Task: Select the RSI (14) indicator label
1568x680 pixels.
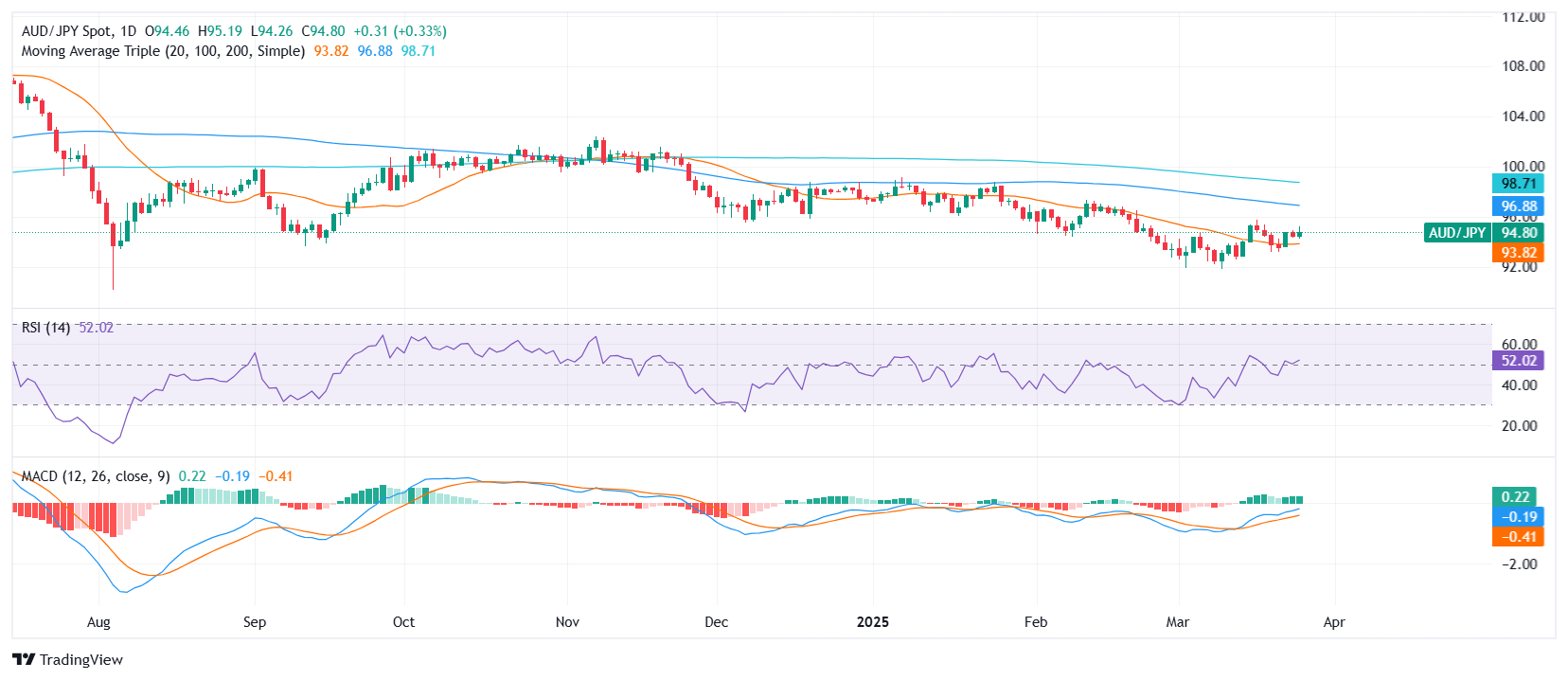Action: tap(46, 328)
